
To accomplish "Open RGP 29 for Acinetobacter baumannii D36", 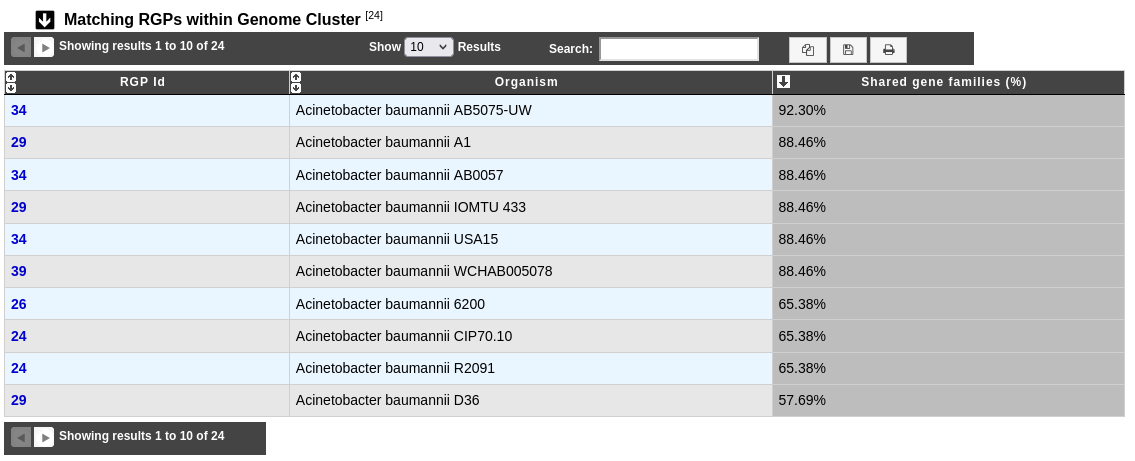I will tap(19, 400).
